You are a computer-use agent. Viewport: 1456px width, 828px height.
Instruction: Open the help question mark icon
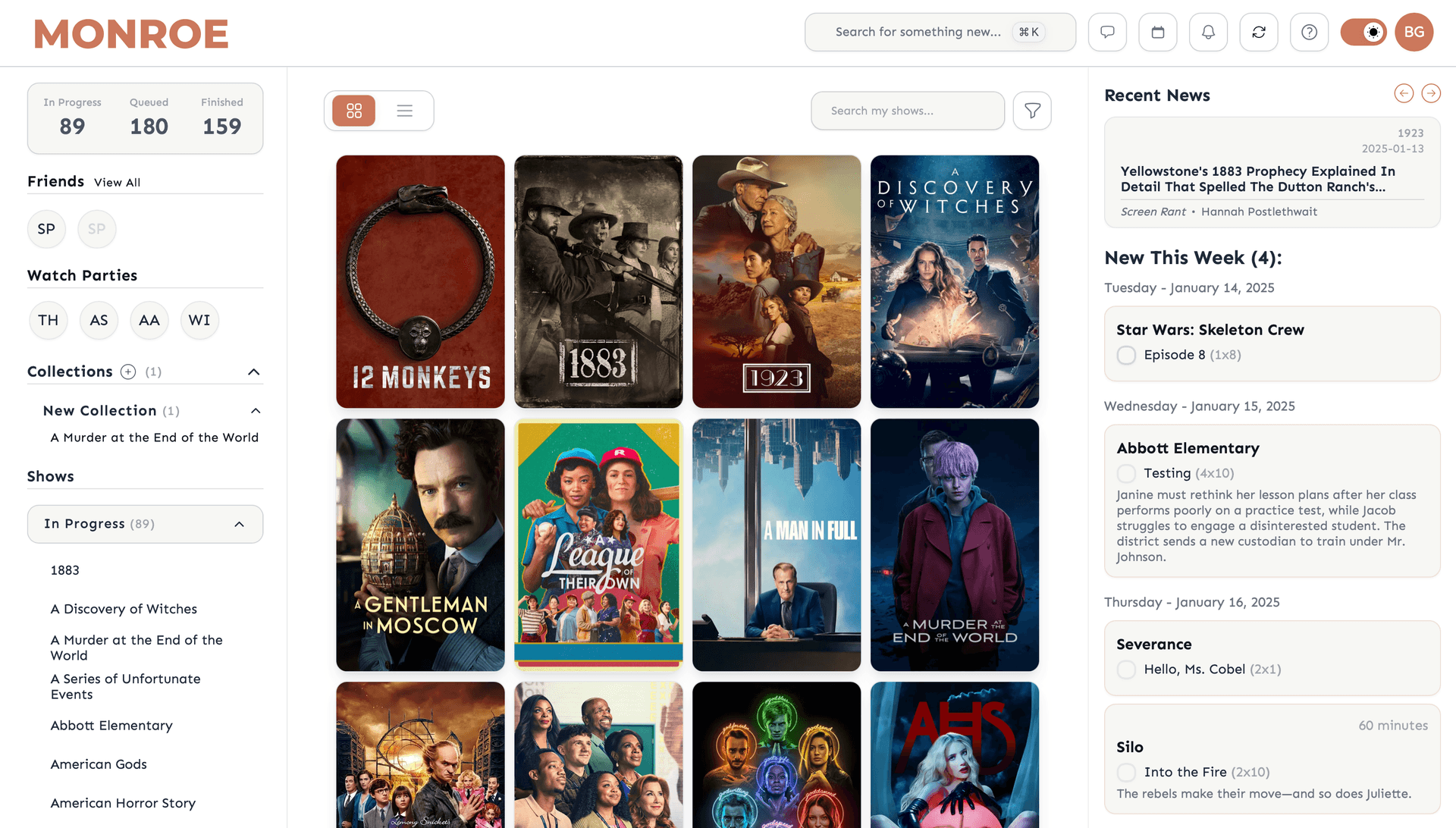[x=1309, y=32]
